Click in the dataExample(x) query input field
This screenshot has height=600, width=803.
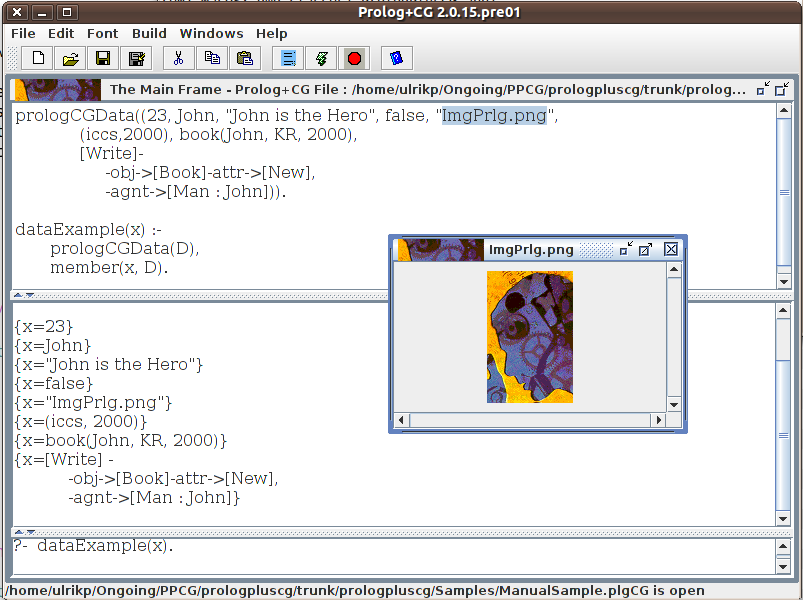(390, 547)
